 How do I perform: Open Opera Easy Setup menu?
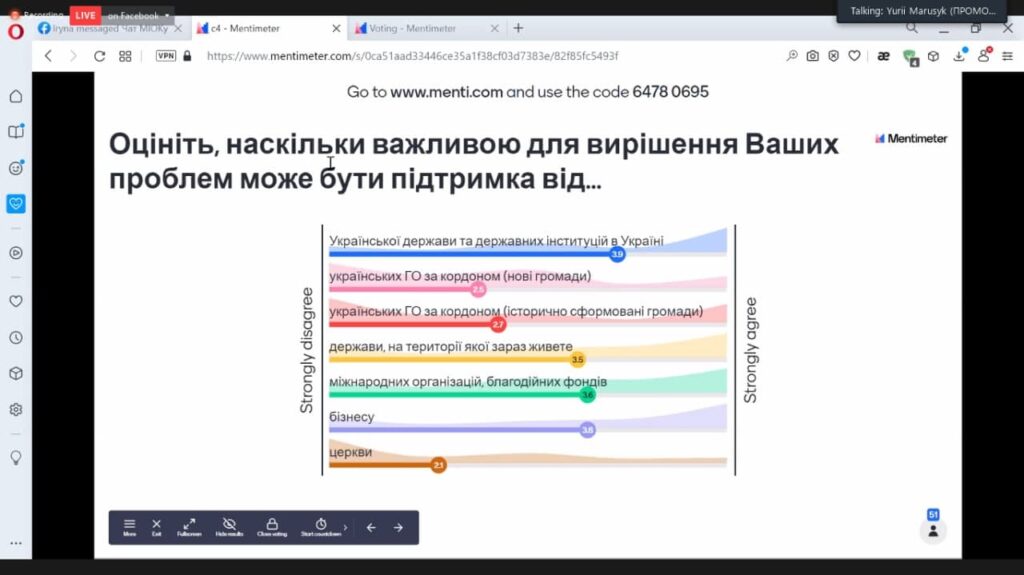[x=1008, y=56]
